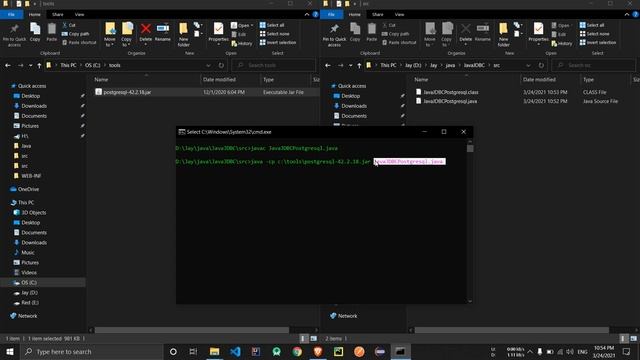Open the File tab in tools window
The height and width of the screenshot is (360, 640).
coord(11,14)
